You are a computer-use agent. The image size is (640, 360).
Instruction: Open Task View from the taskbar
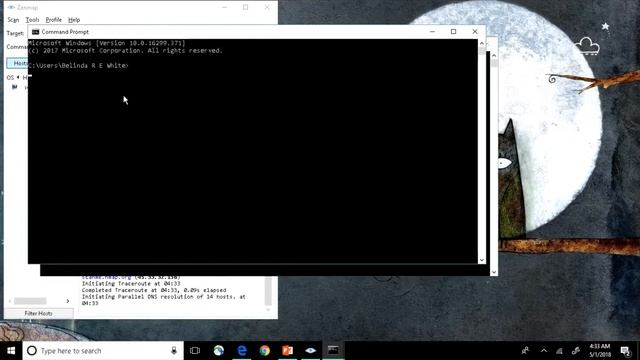[x=195, y=351]
